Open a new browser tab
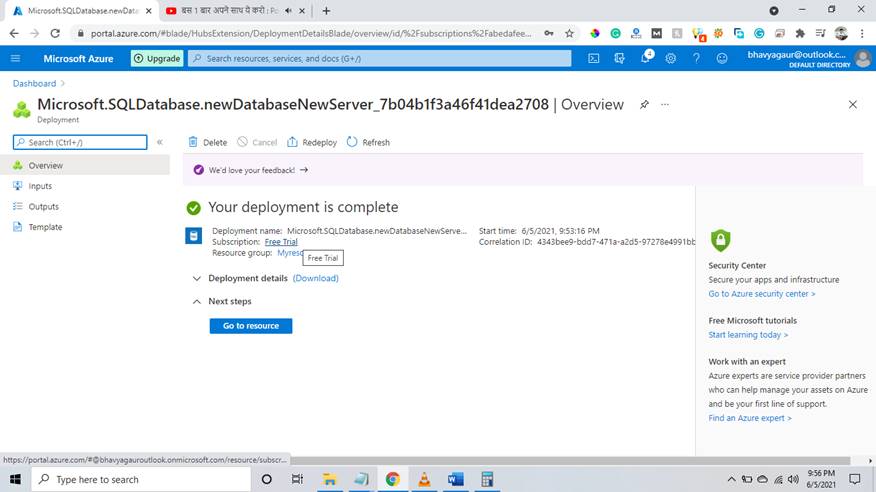 pos(326,11)
